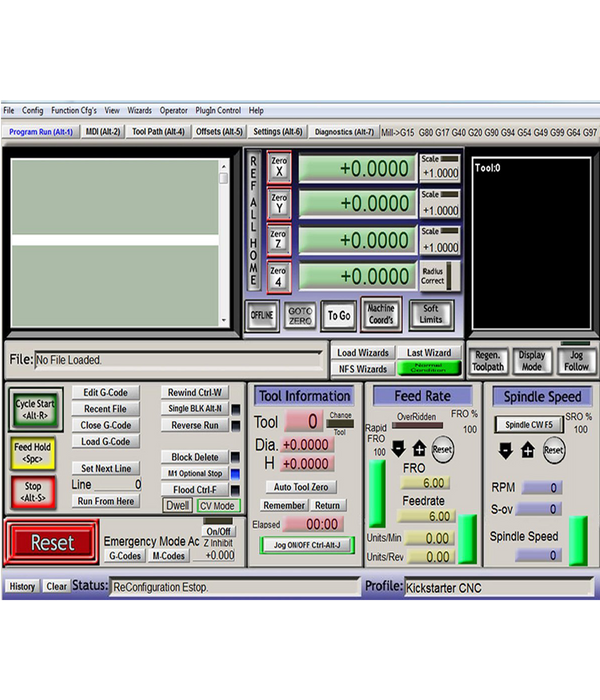
Task: Hit the yellow Feed Hold button
Action: pos(33,452)
